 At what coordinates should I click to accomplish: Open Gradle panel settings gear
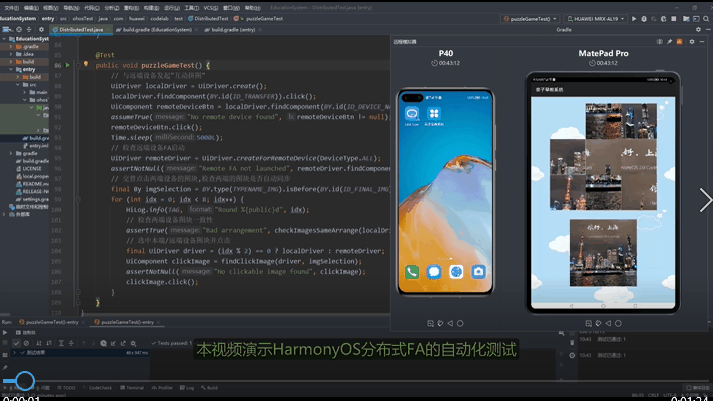pyautogui.click(x=698, y=30)
